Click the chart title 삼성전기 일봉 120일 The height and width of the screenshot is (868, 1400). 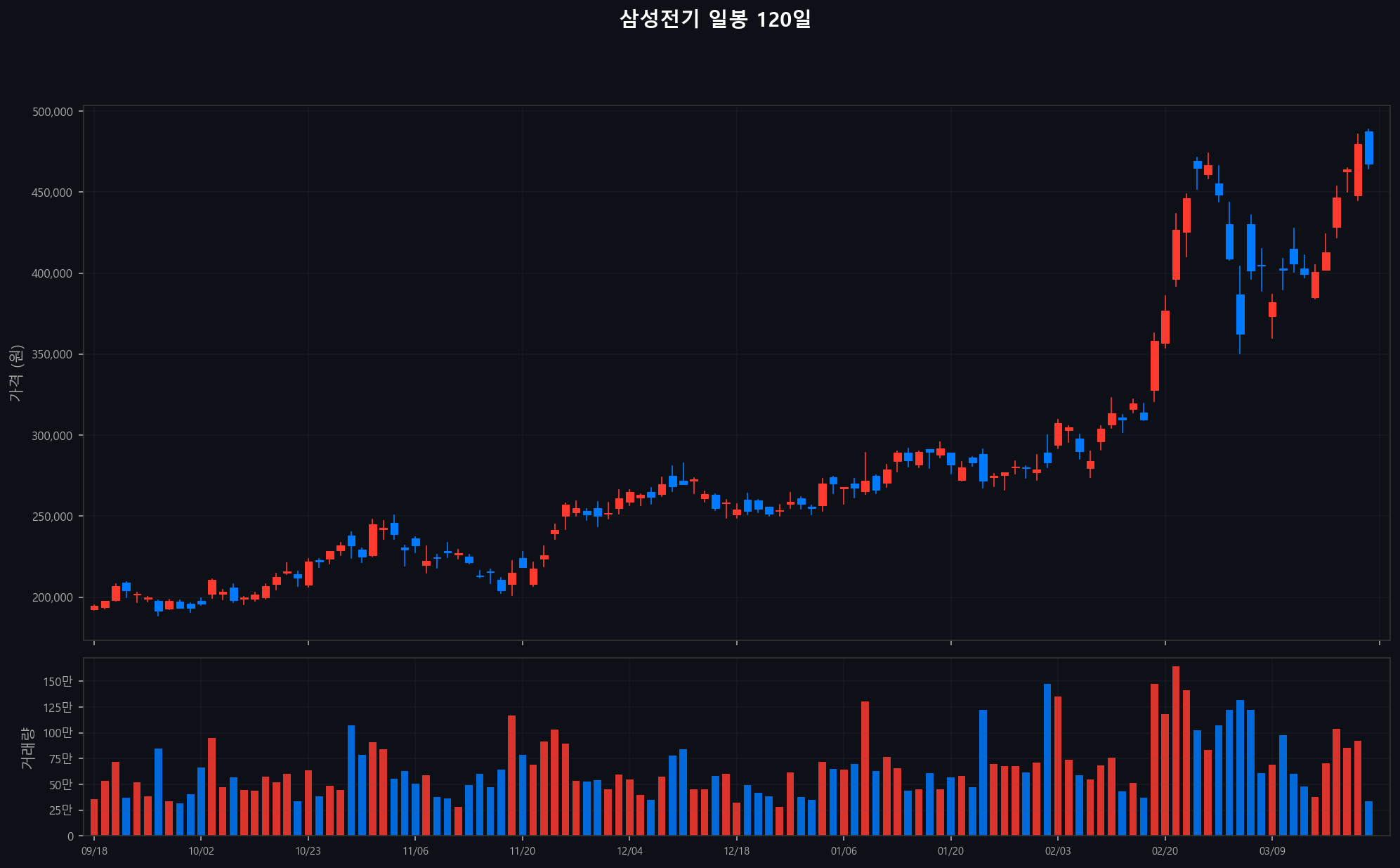715,20
